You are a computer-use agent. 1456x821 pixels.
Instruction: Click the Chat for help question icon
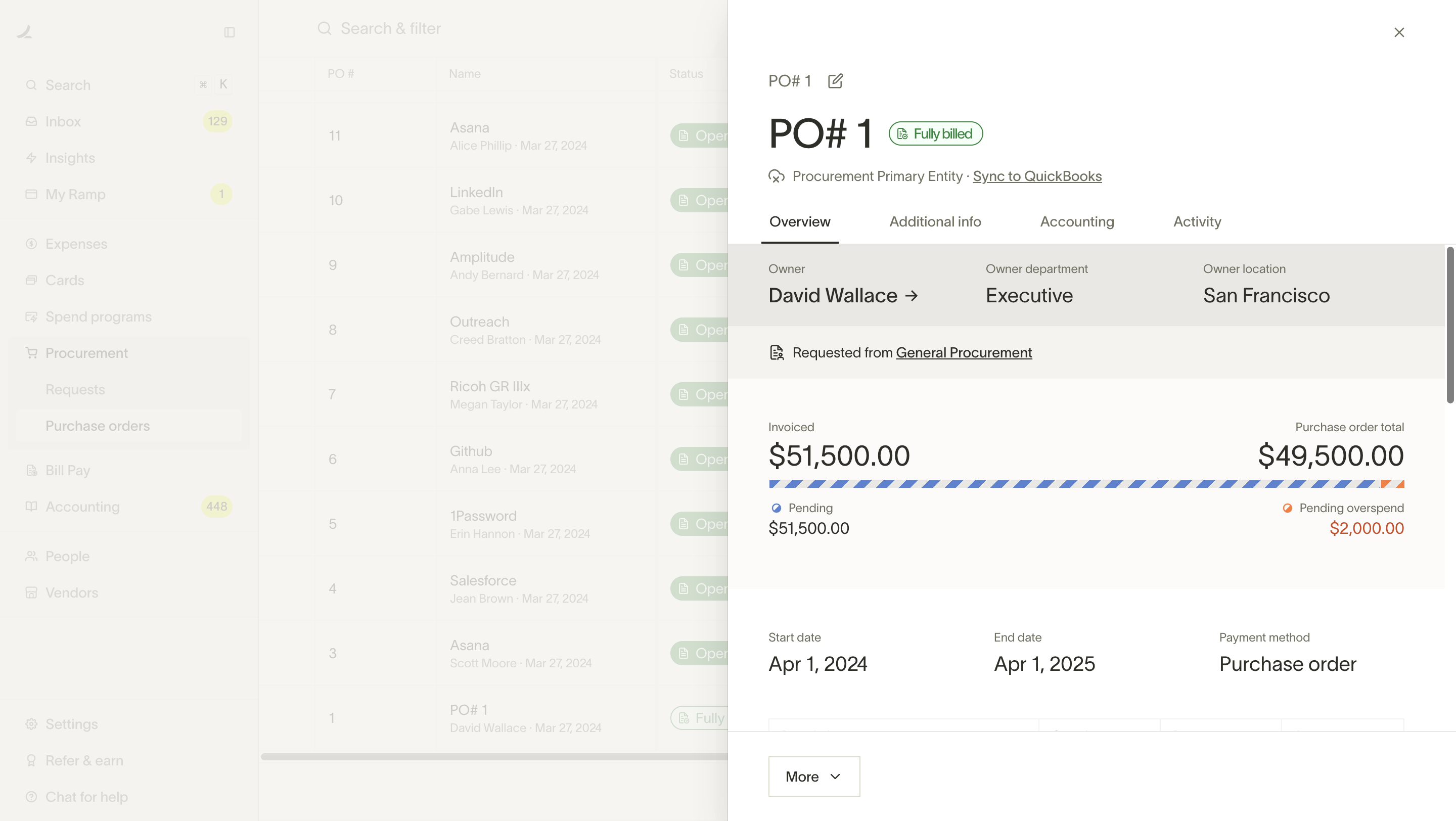click(32, 797)
